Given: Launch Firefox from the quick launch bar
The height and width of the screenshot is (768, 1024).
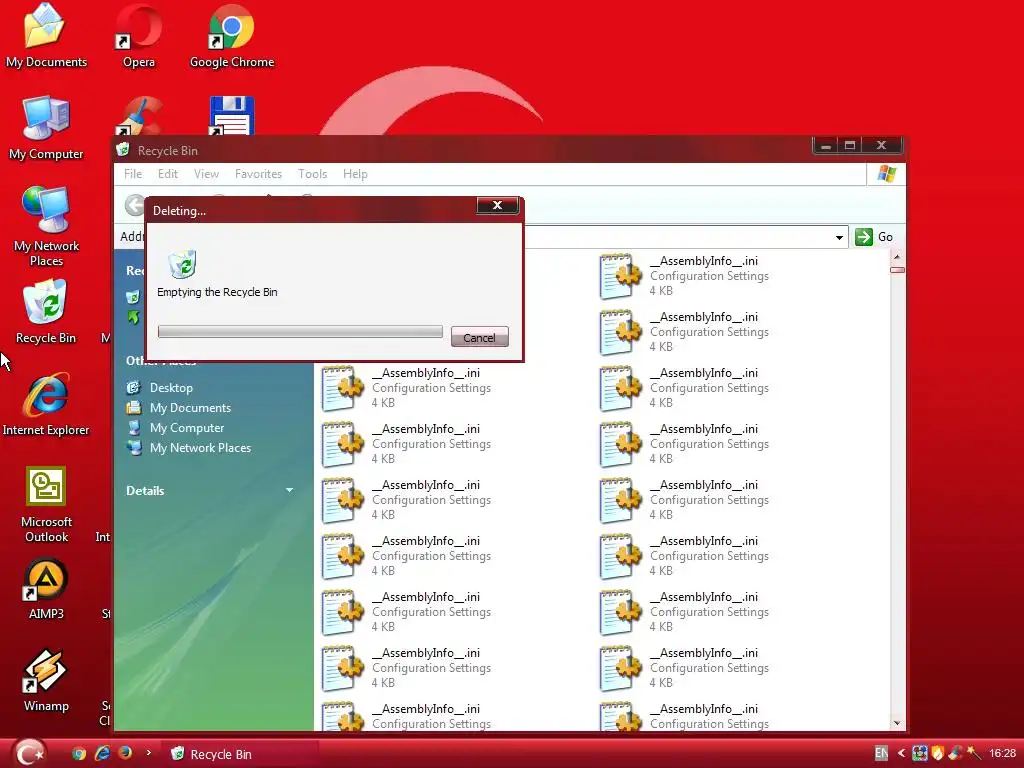Looking at the screenshot, I should [x=125, y=753].
